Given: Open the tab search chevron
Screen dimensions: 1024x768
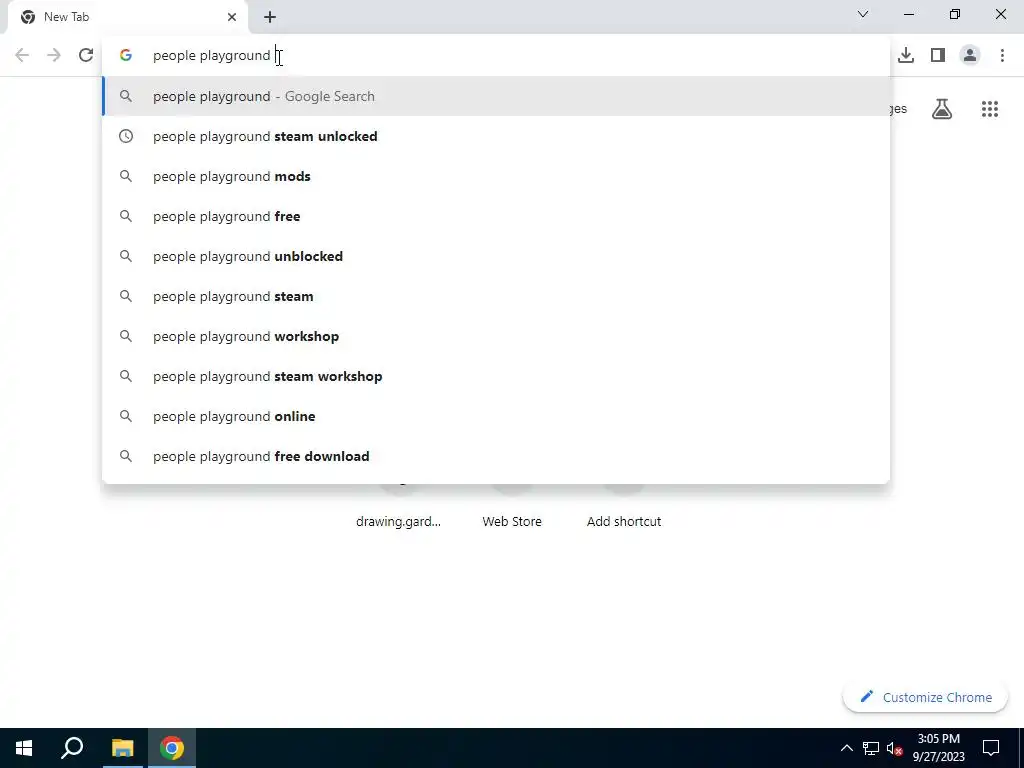Looking at the screenshot, I should (863, 14).
